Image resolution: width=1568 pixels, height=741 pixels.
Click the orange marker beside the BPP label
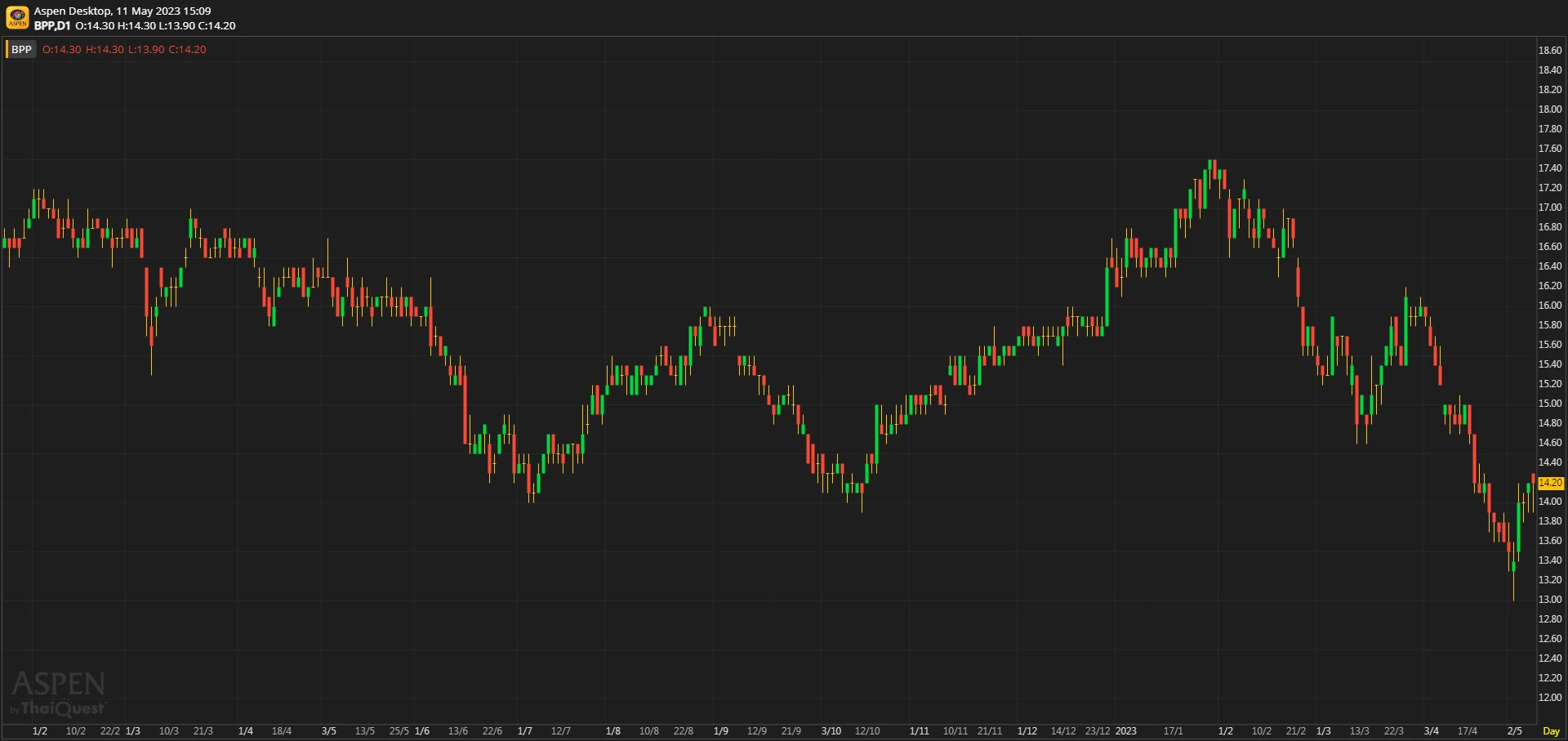7,50
